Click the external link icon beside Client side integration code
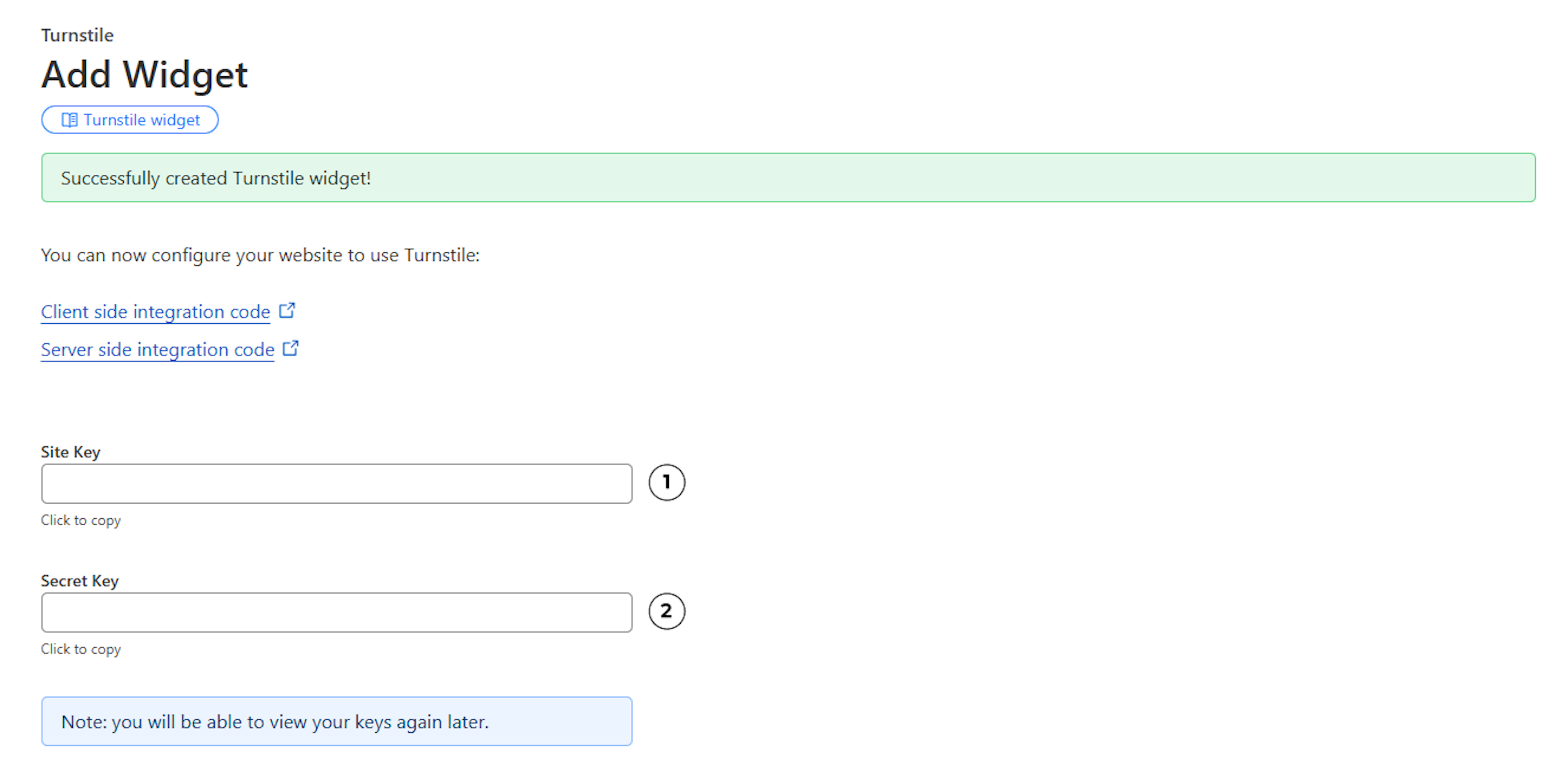 [x=287, y=310]
